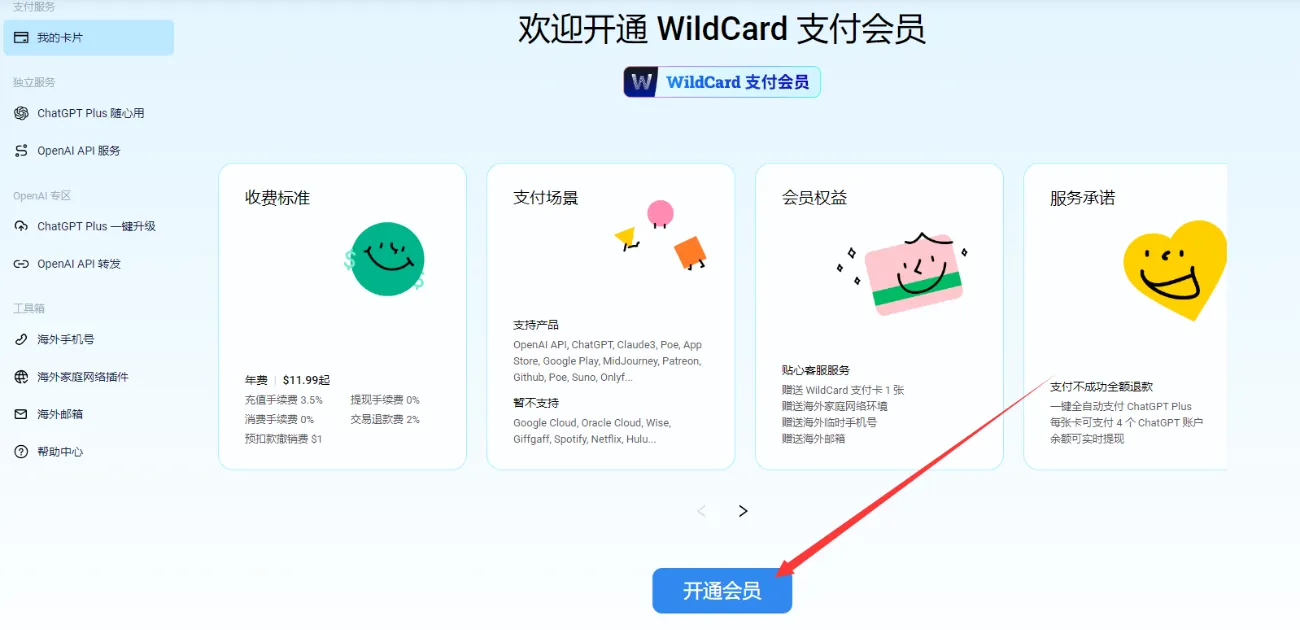Select the 服务承诺 card
Image resolution: width=1300 pixels, height=630 pixels.
tap(1126, 316)
